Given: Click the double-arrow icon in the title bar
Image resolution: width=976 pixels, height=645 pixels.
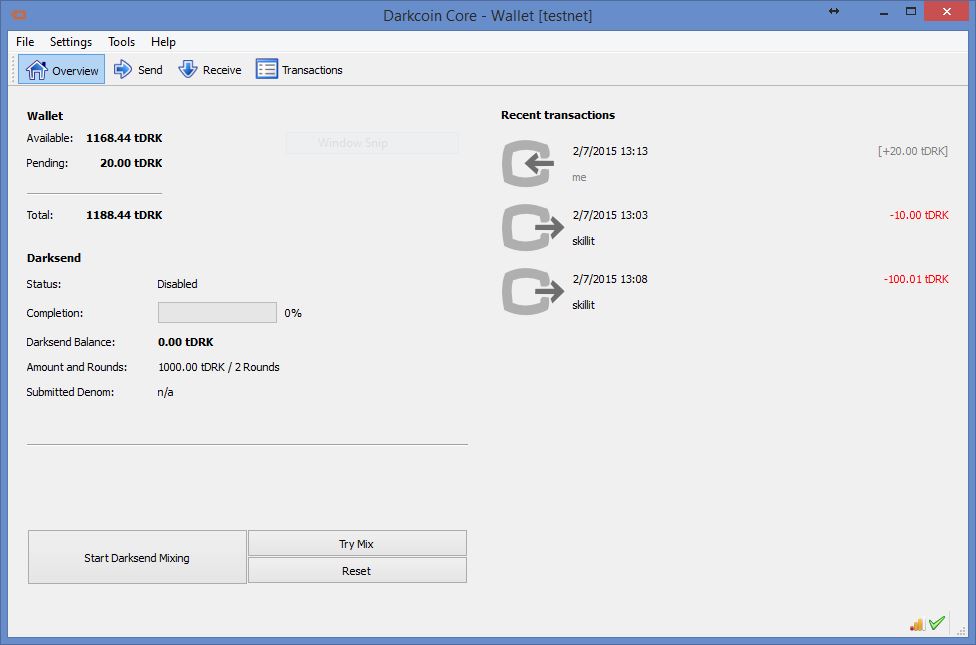Looking at the screenshot, I should coord(834,11).
